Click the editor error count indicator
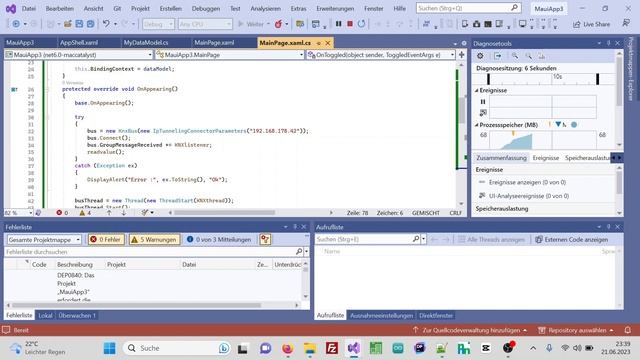 click(x=62, y=213)
